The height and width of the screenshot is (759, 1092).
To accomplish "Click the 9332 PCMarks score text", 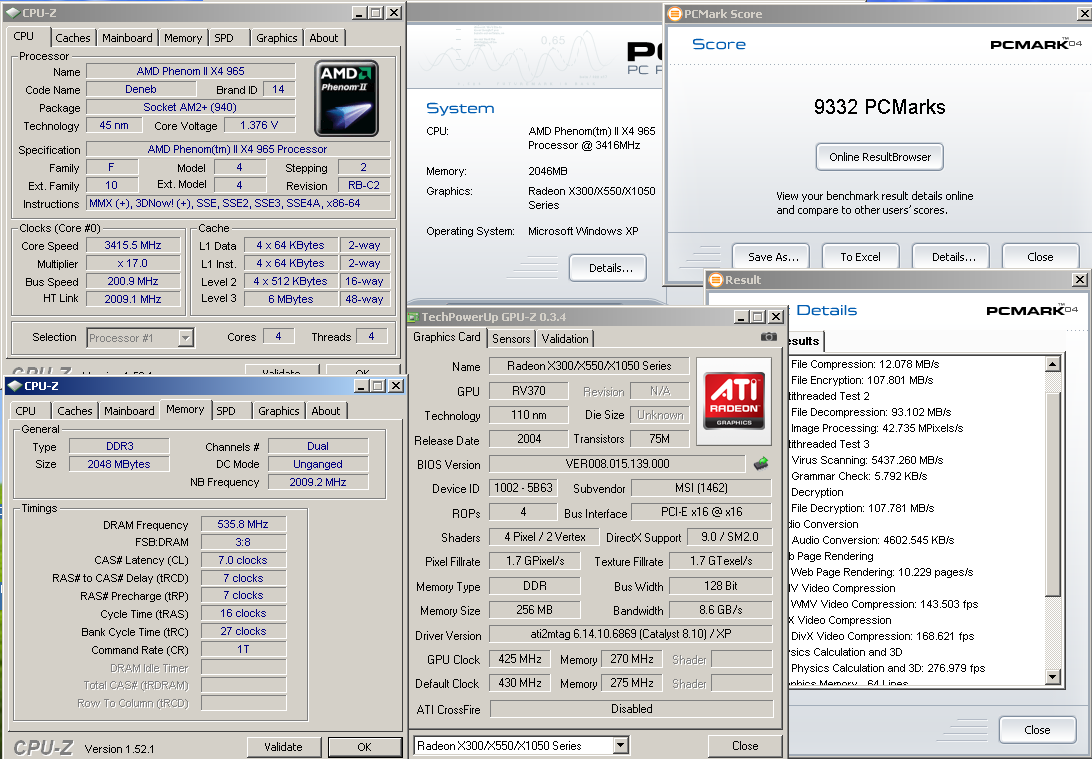I will tap(880, 107).
